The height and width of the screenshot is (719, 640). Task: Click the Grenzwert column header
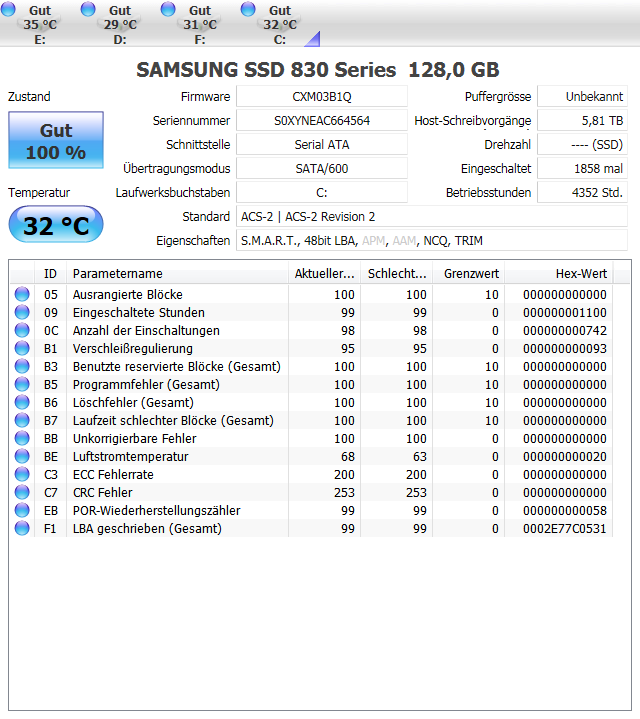click(469, 274)
